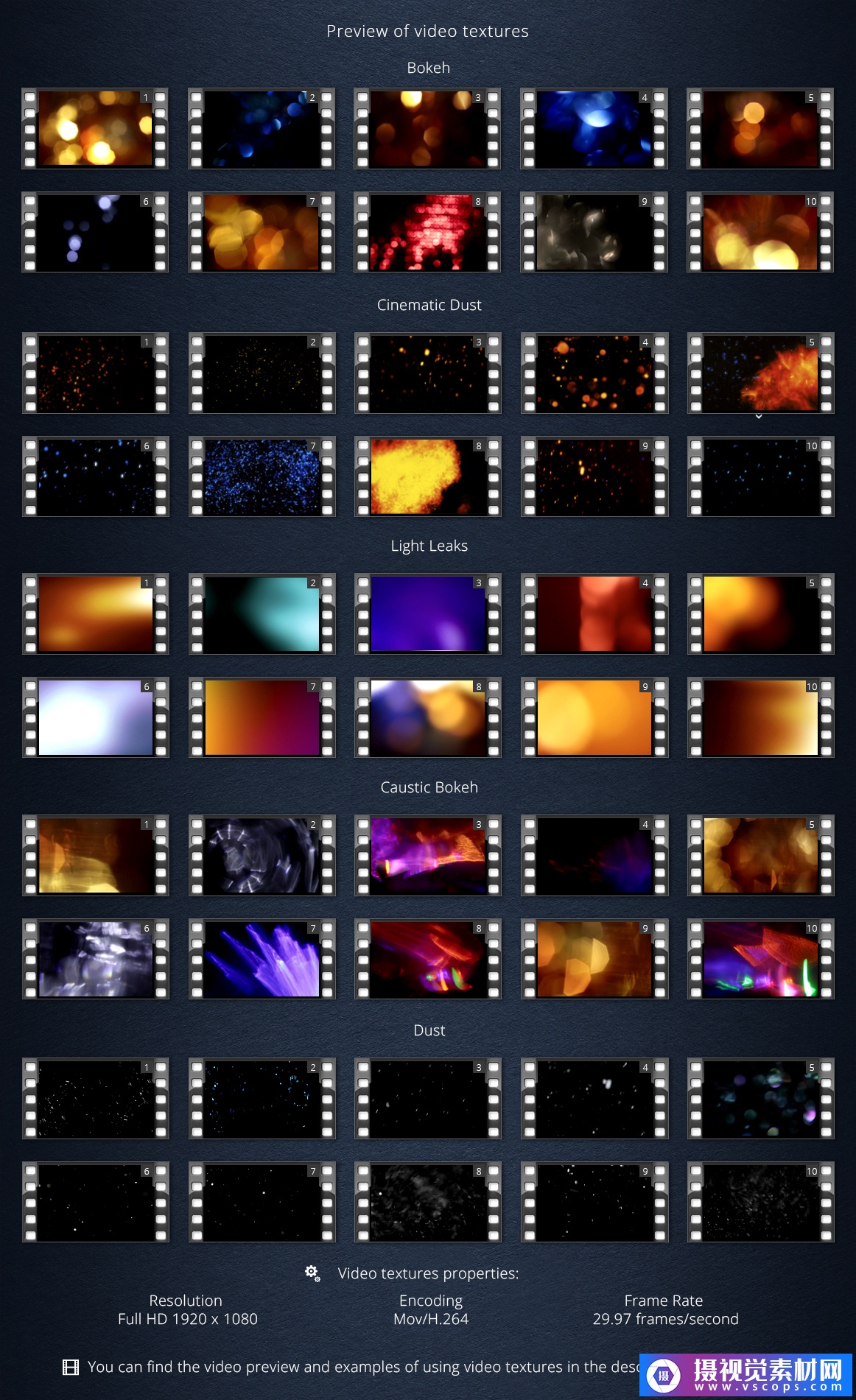Select Cinematic Dust thumbnail 7 blue particles
Screen dimensions: 856x1400
pyautogui.click(x=262, y=476)
